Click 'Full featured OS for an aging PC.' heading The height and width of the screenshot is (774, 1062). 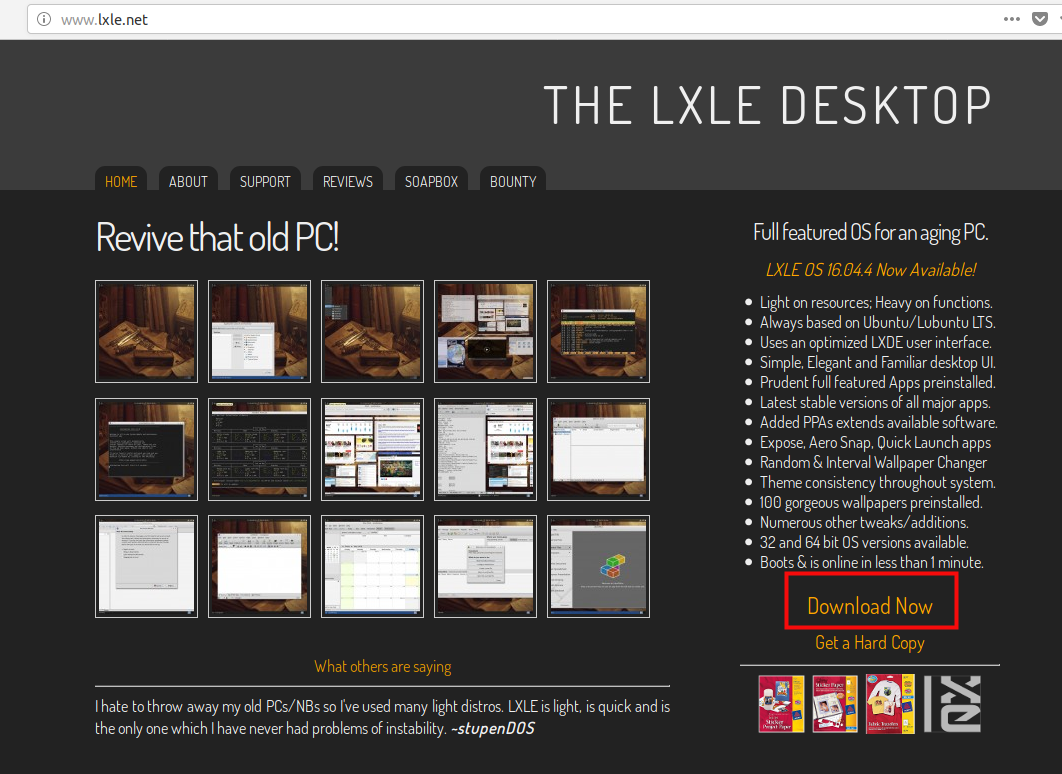[870, 232]
